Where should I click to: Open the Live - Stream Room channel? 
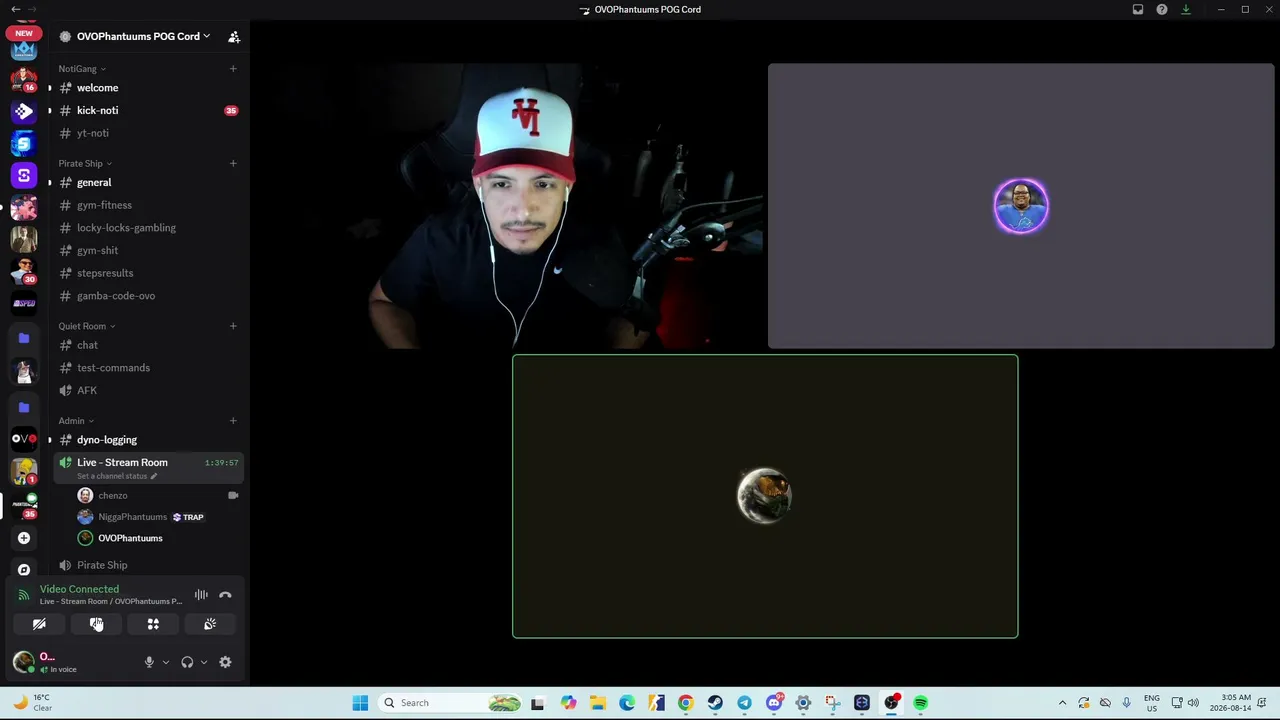pyautogui.click(x=148, y=467)
